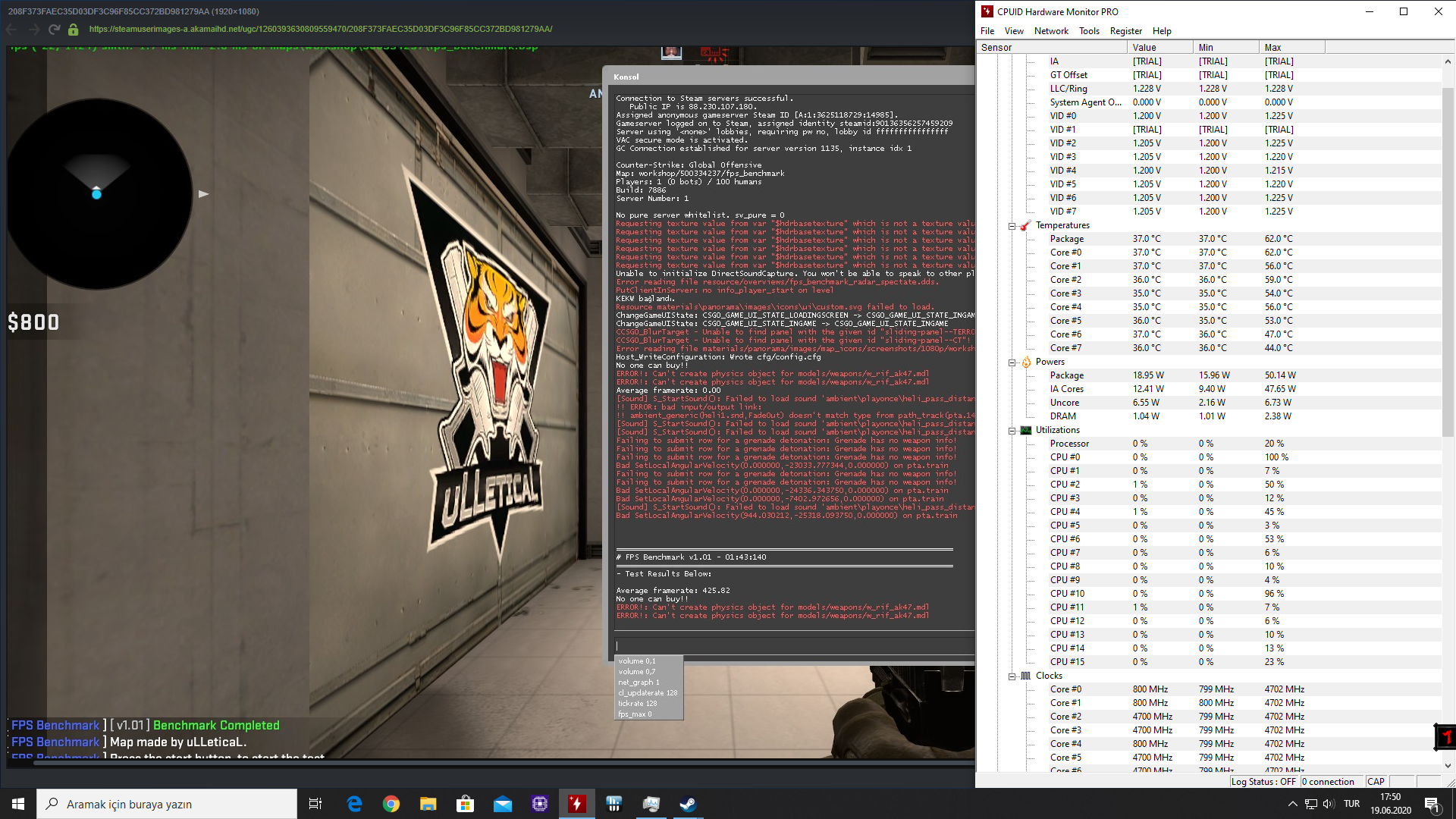Open Task View from the taskbar
Image resolution: width=1456 pixels, height=819 pixels.
click(x=315, y=804)
